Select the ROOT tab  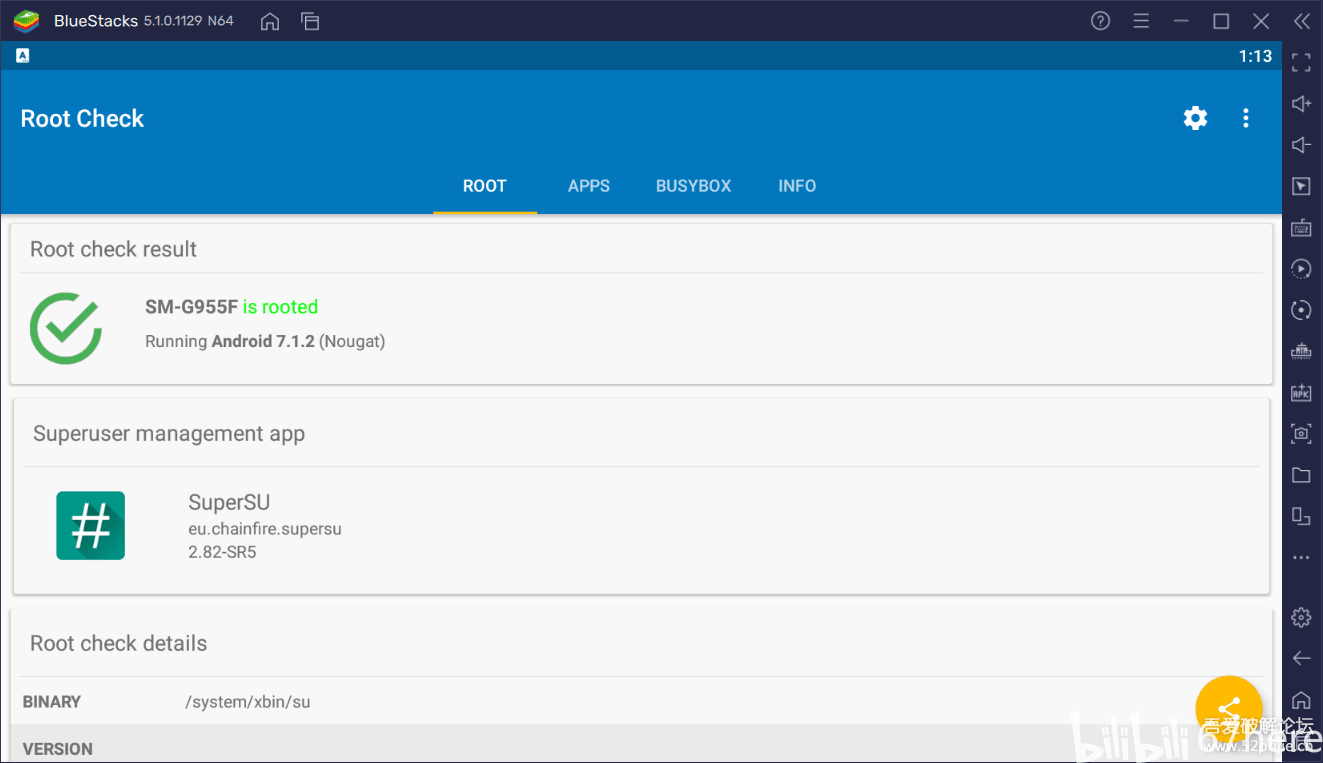click(x=485, y=186)
